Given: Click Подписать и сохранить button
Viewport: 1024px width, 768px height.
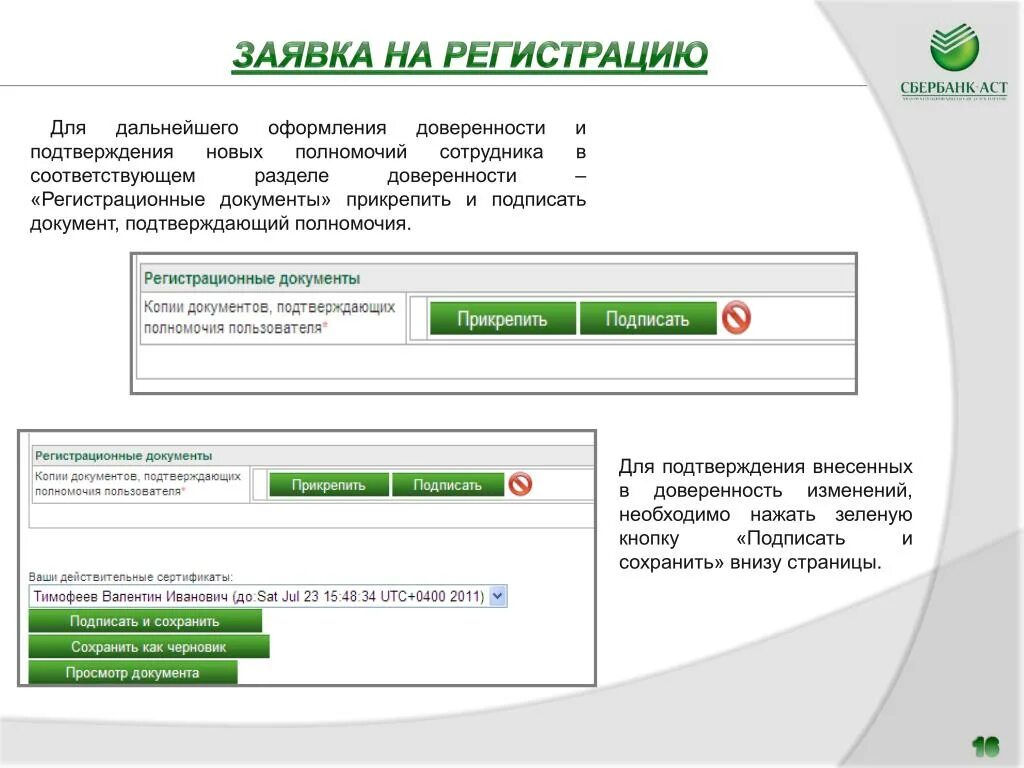Looking at the screenshot, I should [145, 621].
